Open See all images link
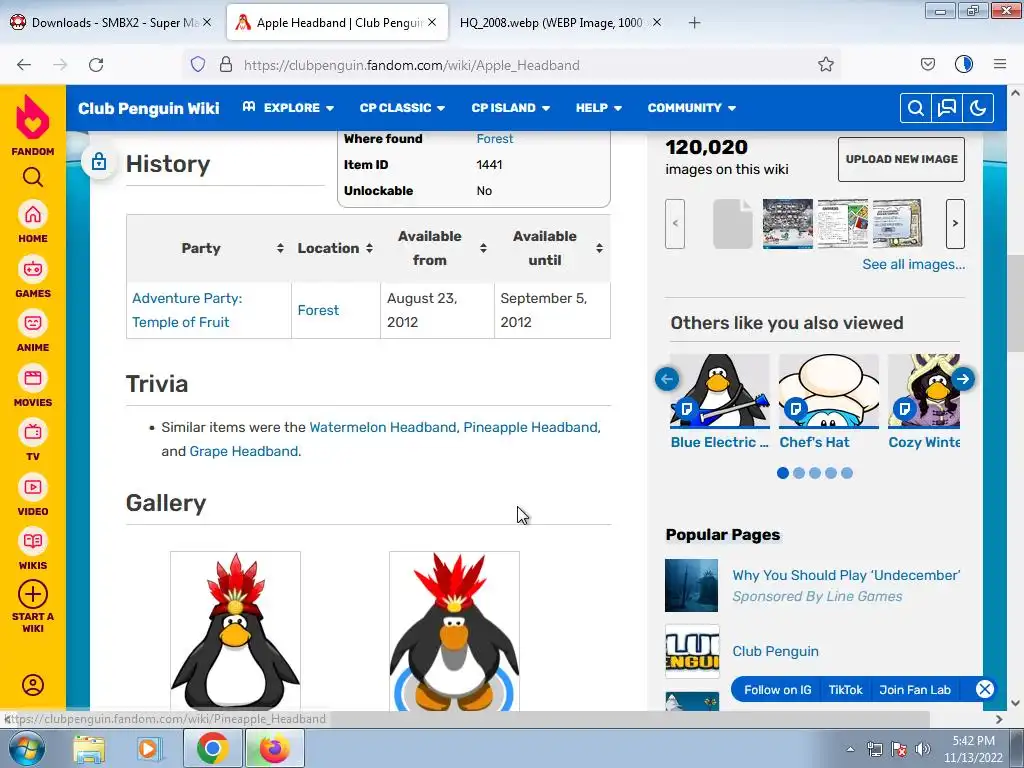The width and height of the screenshot is (1024, 768). point(913,264)
